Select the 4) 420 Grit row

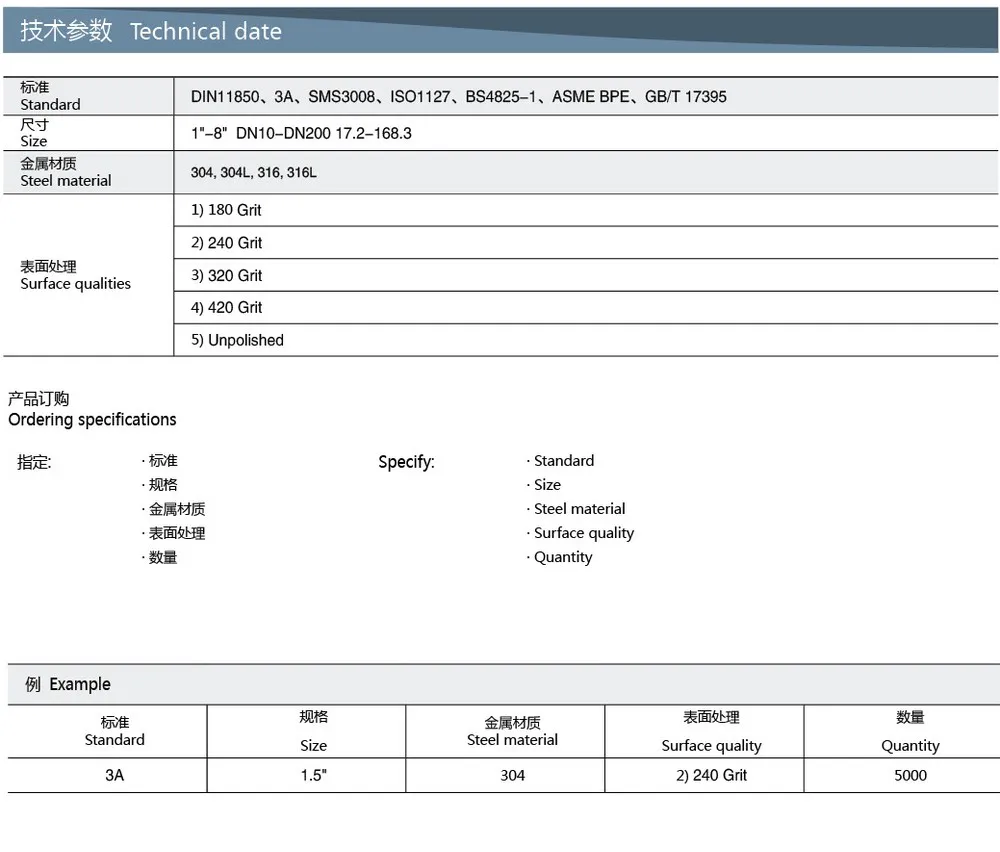[x=227, y=308]
